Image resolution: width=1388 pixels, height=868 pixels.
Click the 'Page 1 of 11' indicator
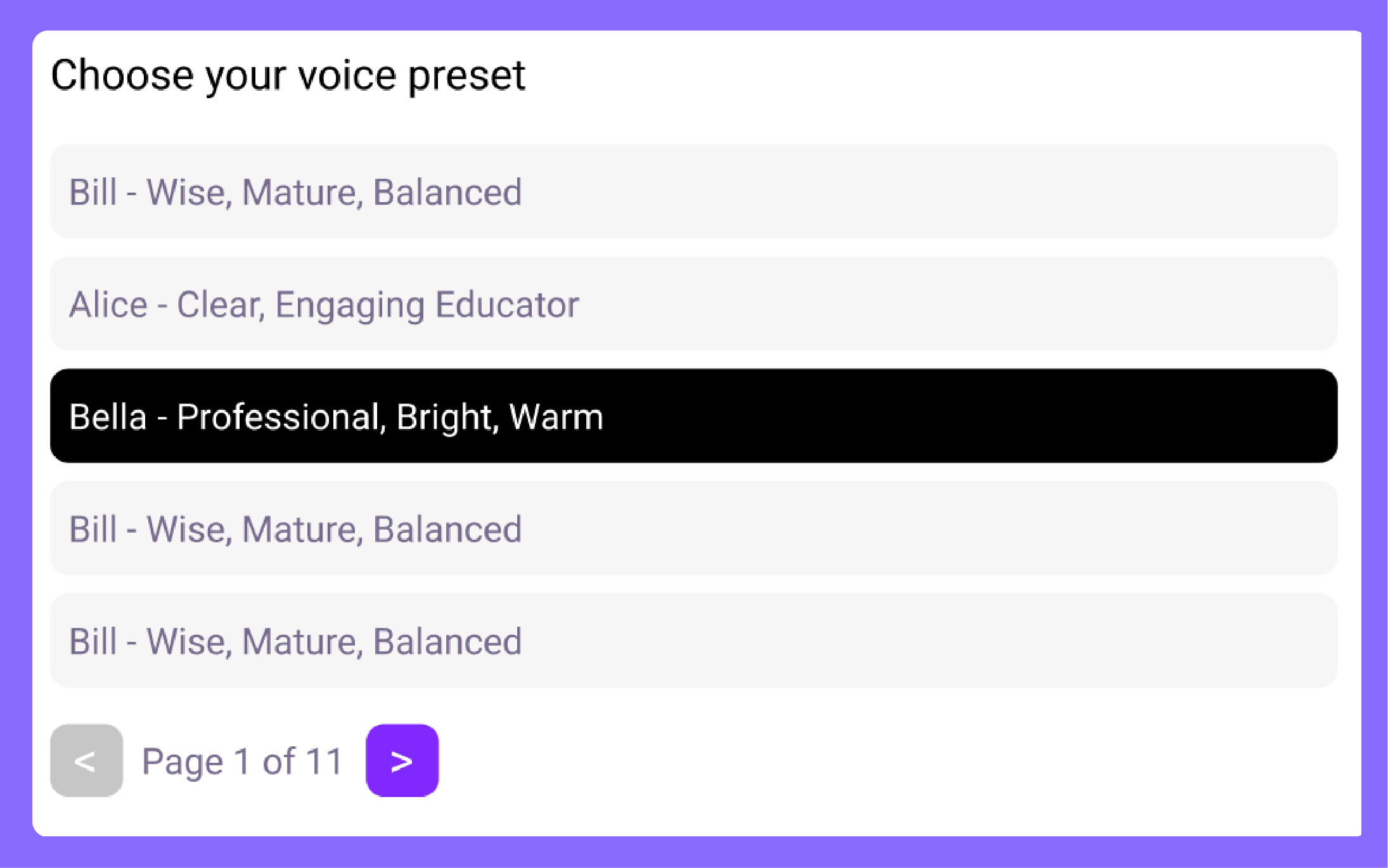click(x=242, y=761)
